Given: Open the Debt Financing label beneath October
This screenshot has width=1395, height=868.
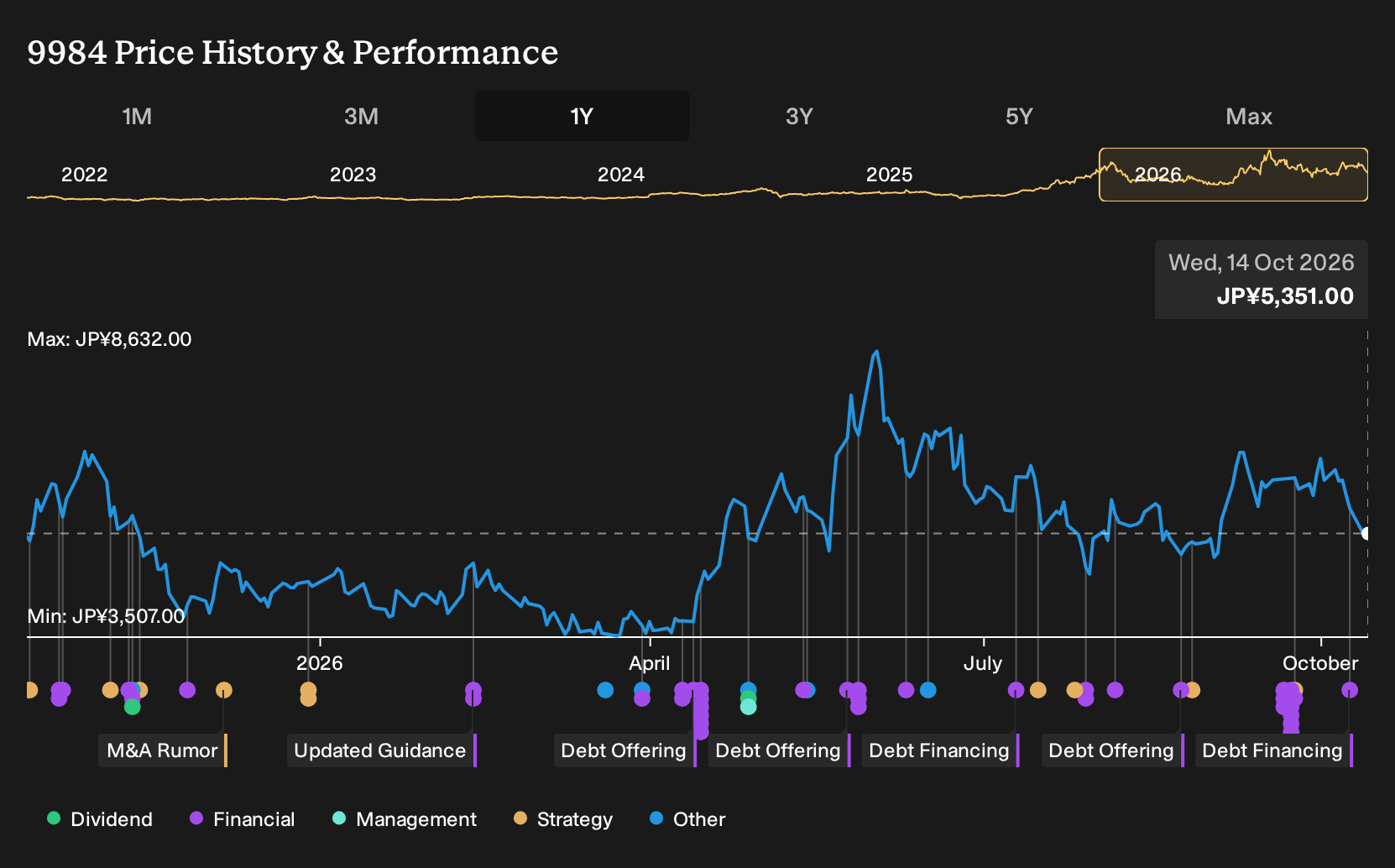Looking at the screenshot, I should pyautogui.click(x=1274, y=750).
